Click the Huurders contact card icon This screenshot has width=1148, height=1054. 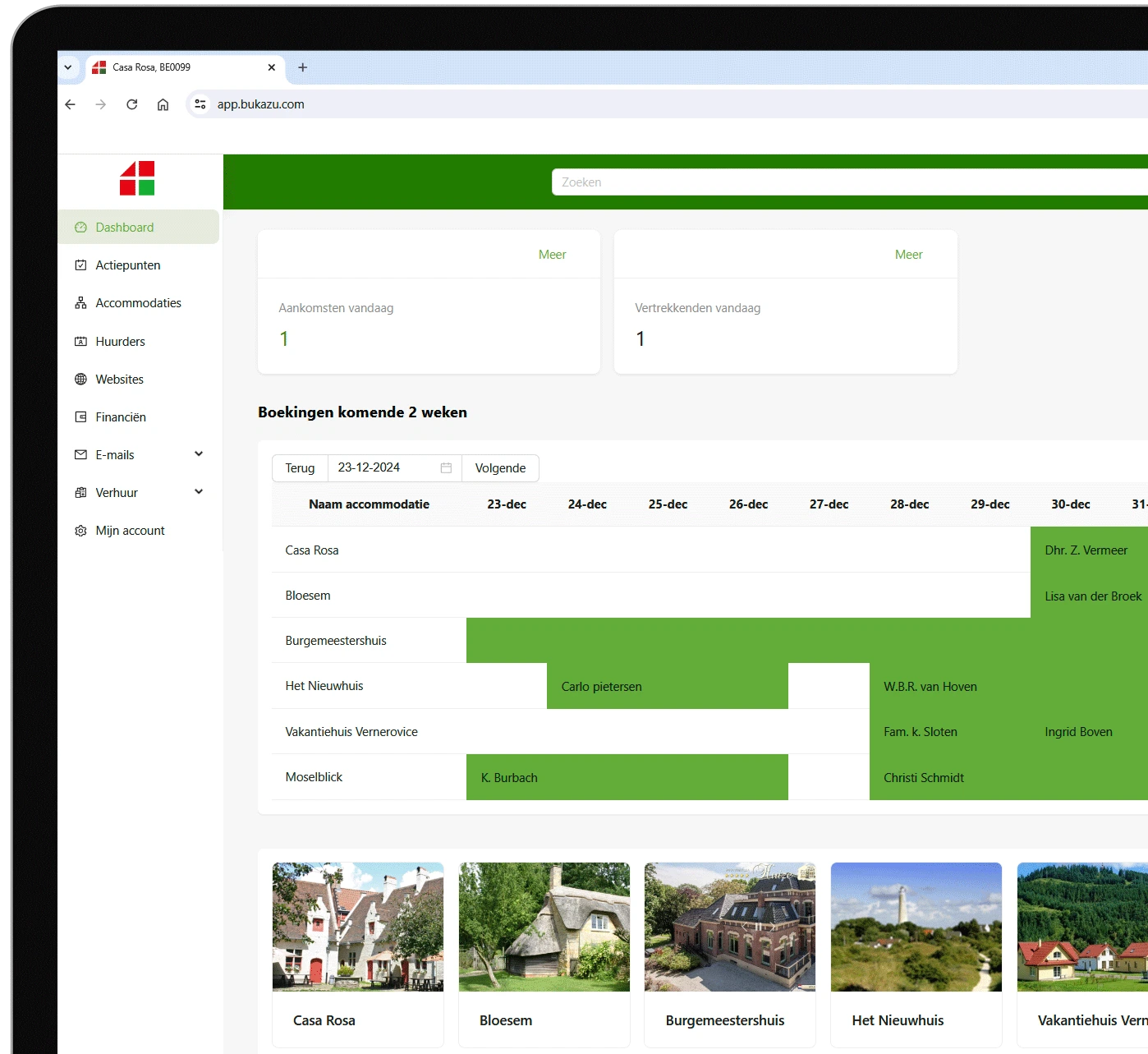80,342
